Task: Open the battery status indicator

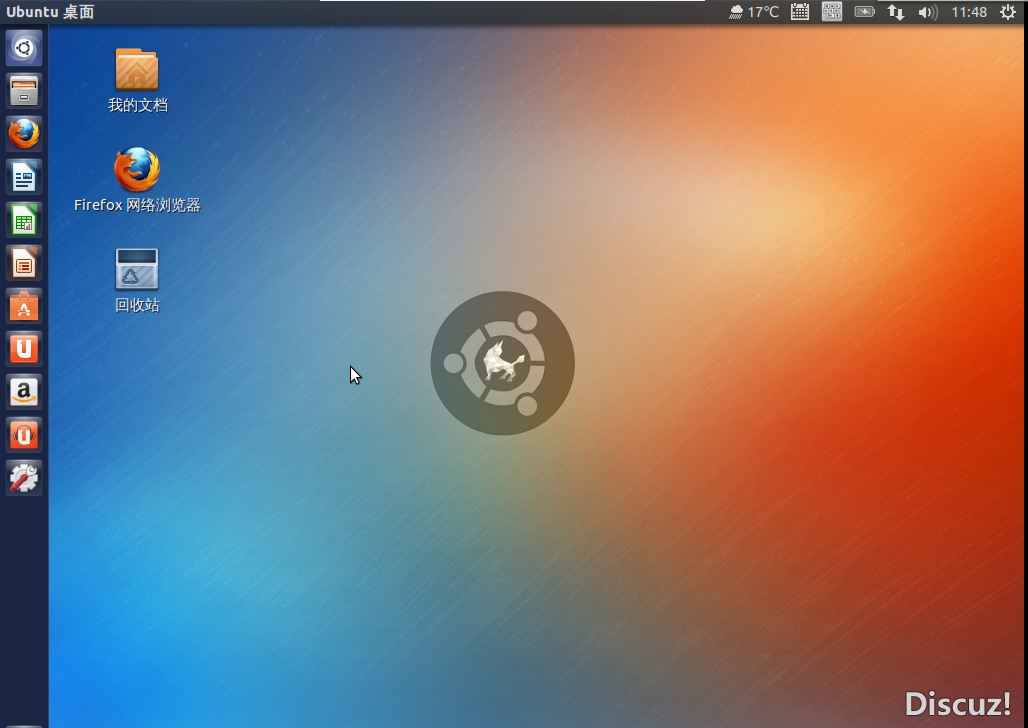Action: tap(865, 12)
